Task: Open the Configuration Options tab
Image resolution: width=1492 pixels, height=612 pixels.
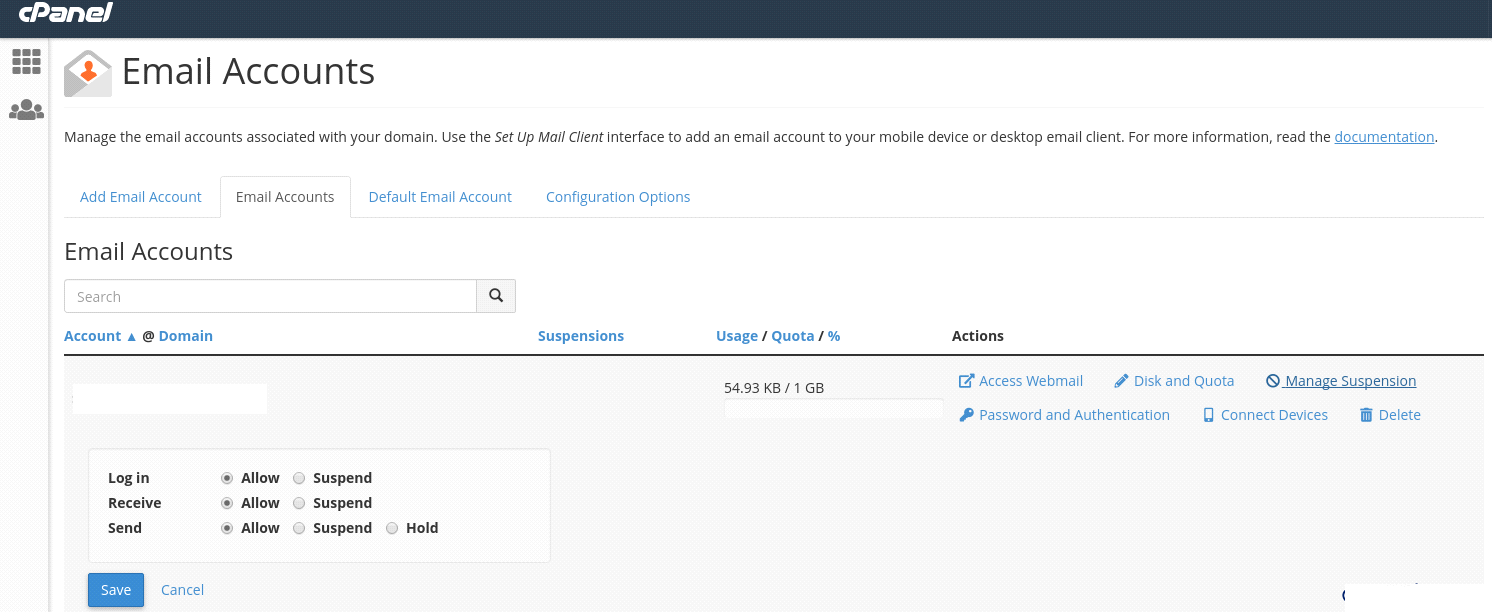Action: point(618,197)
